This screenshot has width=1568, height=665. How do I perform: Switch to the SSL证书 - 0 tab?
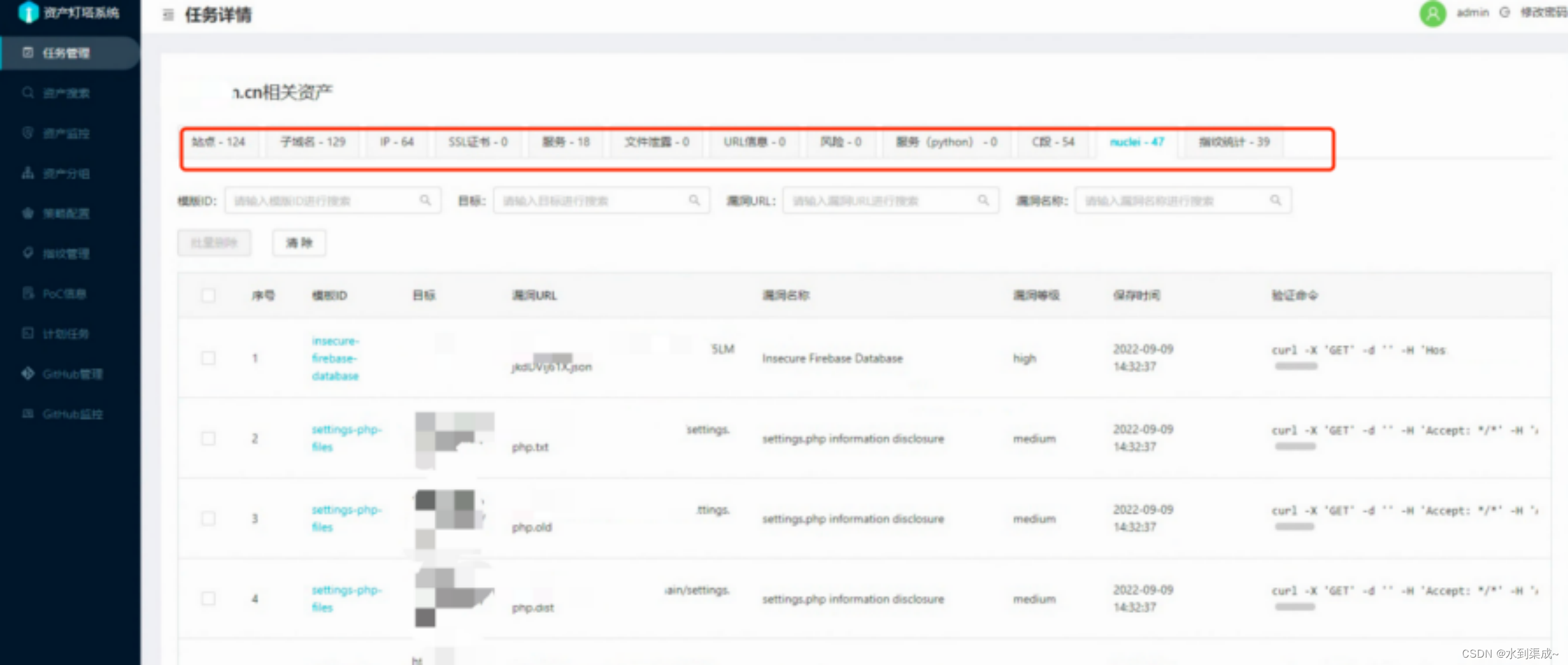pyautogui.click(x=478, y=142)
